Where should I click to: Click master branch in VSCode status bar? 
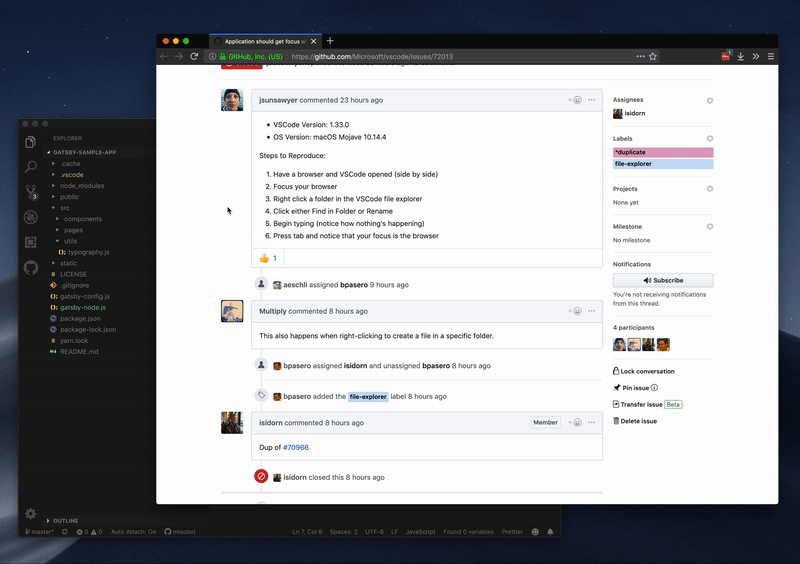pyautogui.click(x=39, y=532)
